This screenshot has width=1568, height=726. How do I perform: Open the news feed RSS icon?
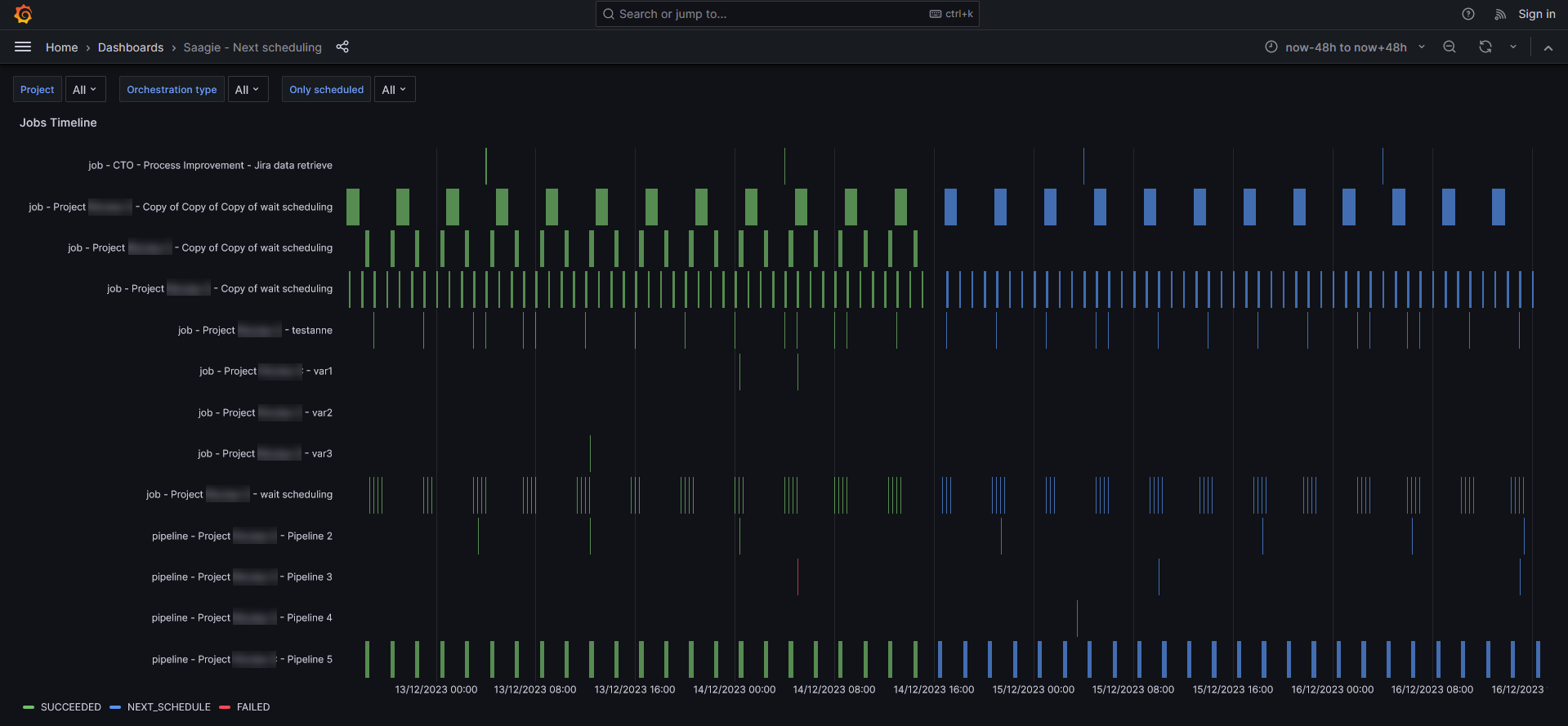coord(1500,14)
